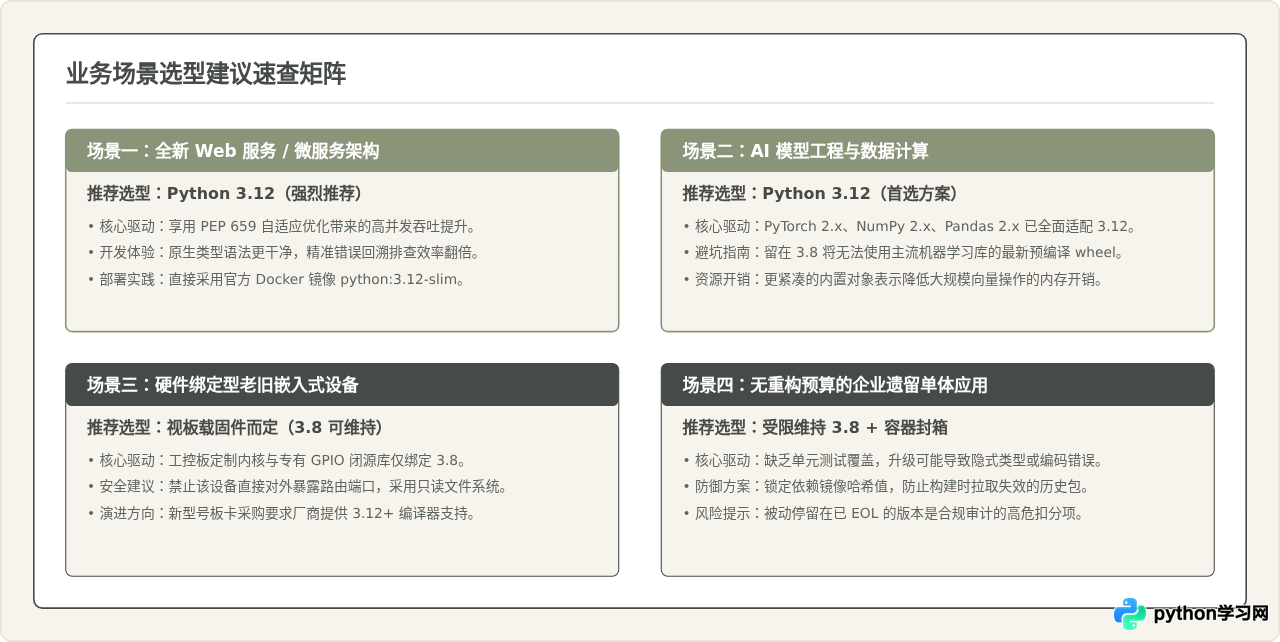Image resolution: width=1280 pixels, height=642 pixels.
Task: Click the 风险提示：被动停留在已 EOL line
Action: (883, 513)
